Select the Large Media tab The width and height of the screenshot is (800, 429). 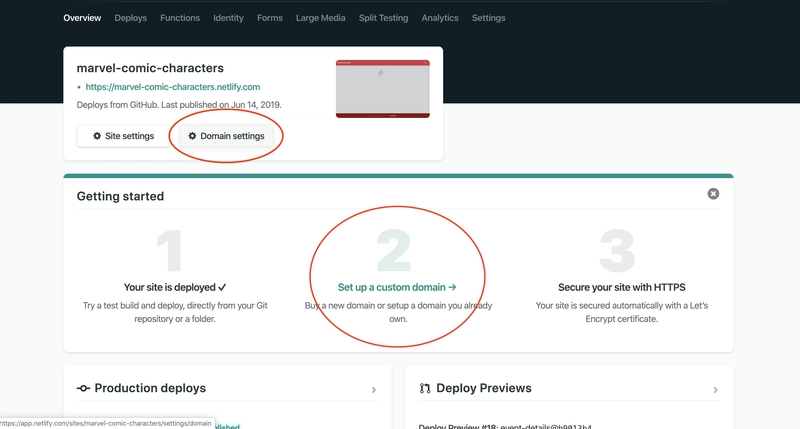pyautogui.click(x=320, y=18)
